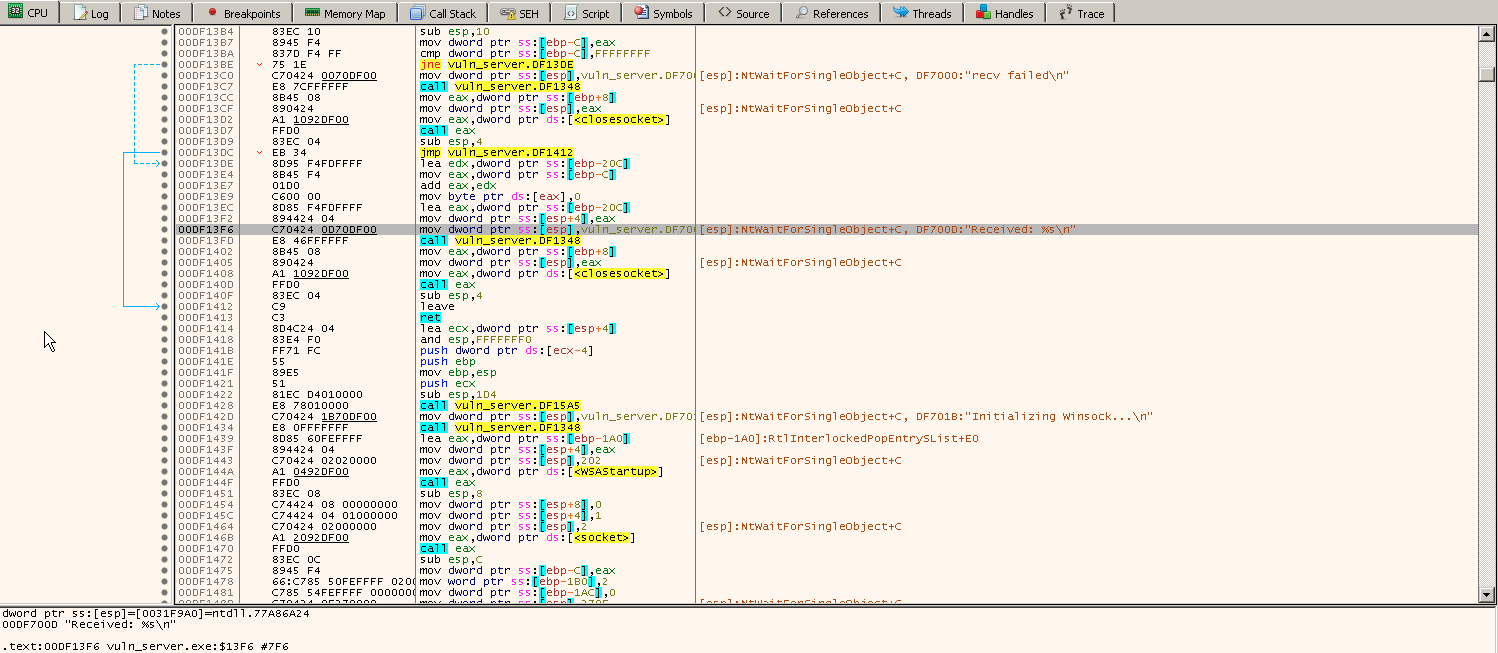Toggle breakpoint bullet at address 00DF13C7

point(165,86)
